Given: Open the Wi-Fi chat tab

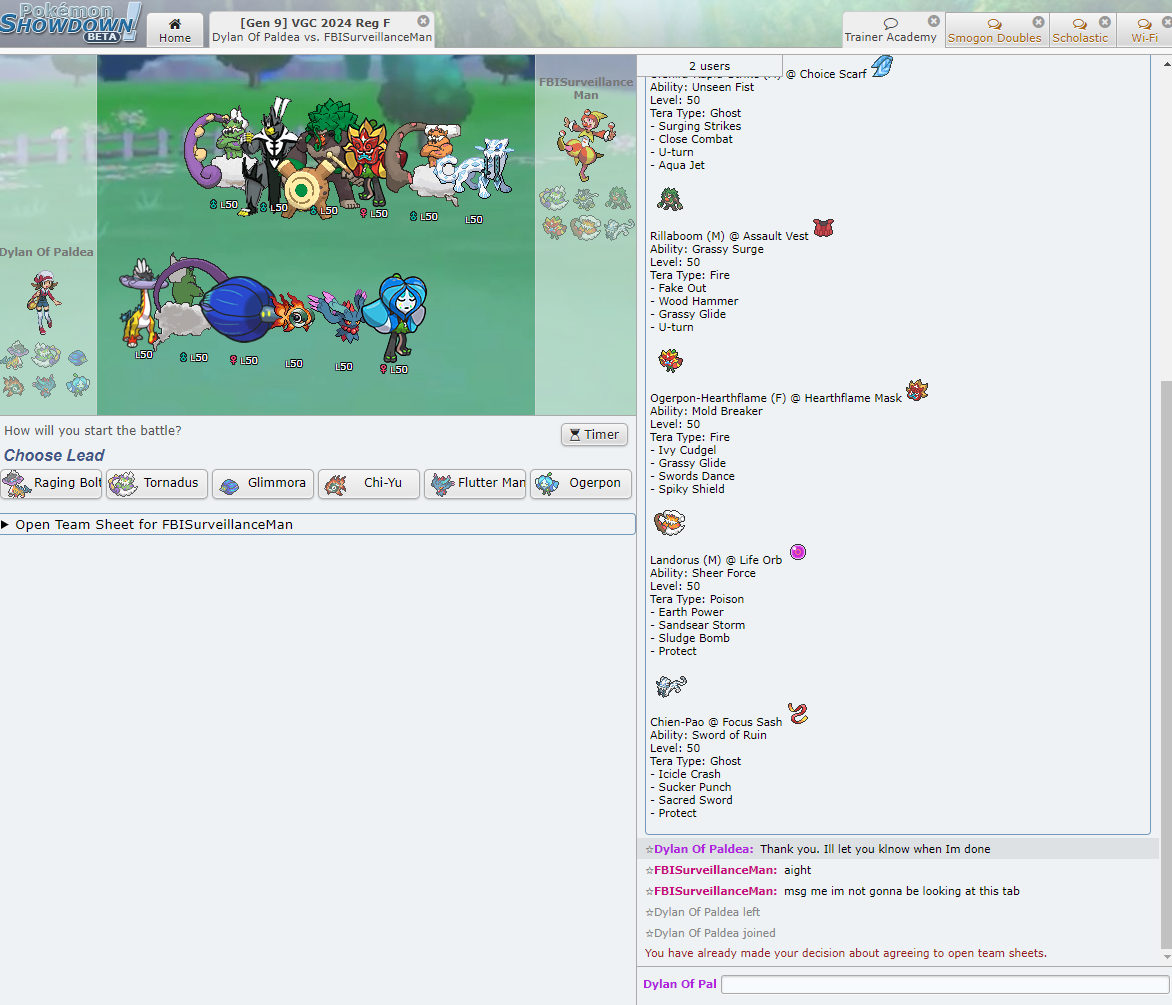Looking at the screenshot, I should click(x=1144, y=31).
